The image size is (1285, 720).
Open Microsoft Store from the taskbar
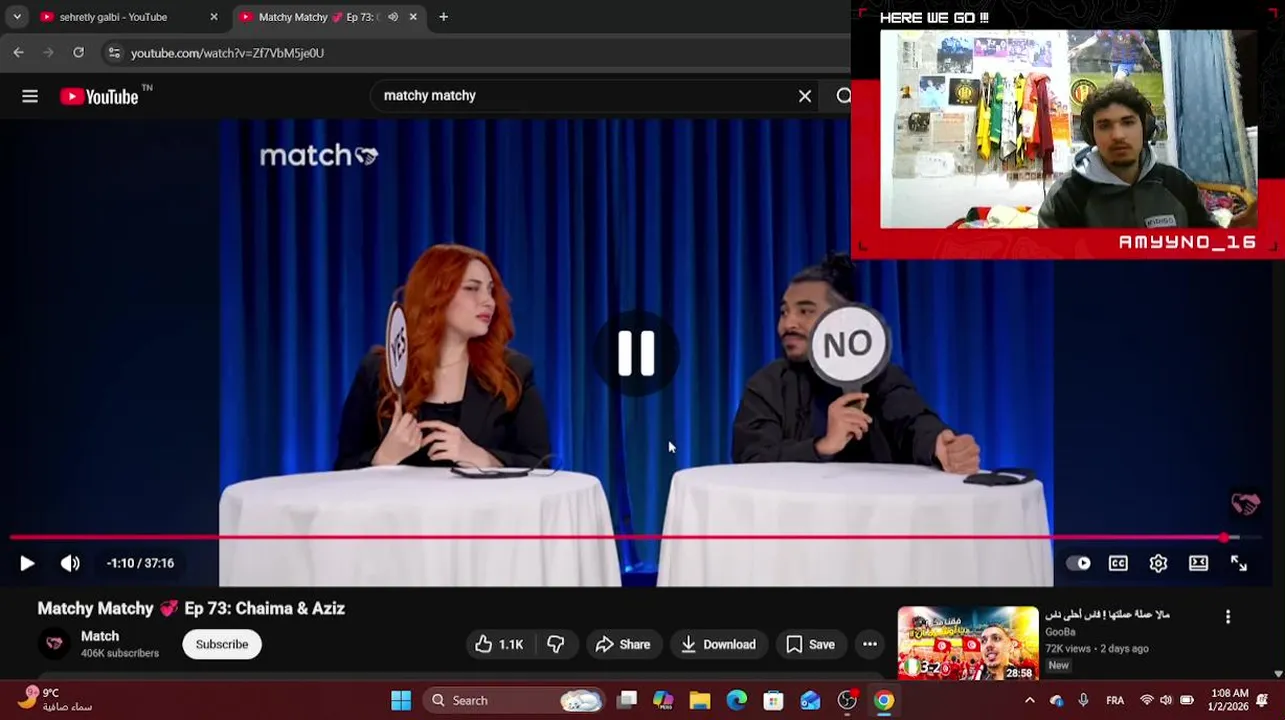coord(773,700)
